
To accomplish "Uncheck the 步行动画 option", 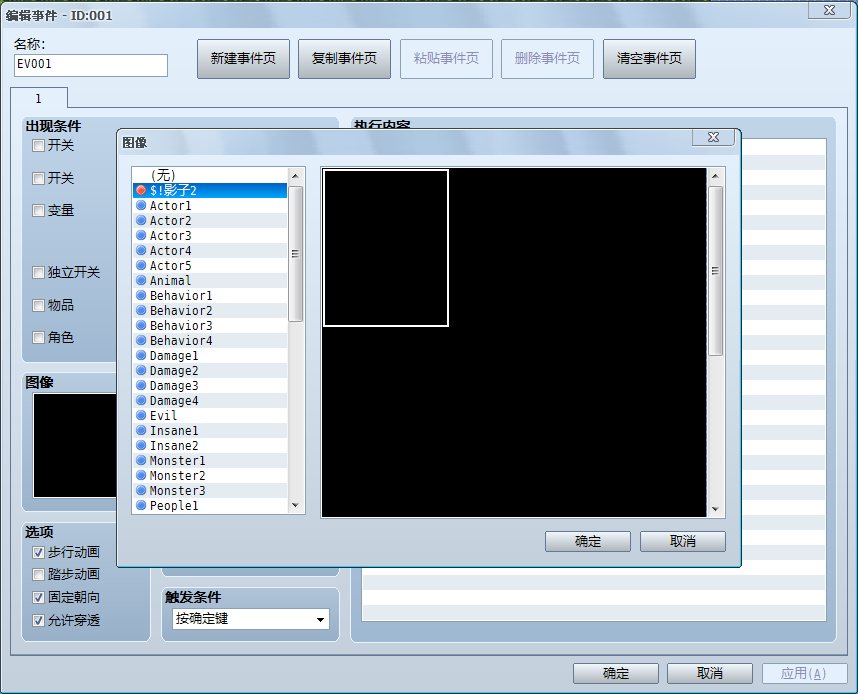I will coord(38,553).
